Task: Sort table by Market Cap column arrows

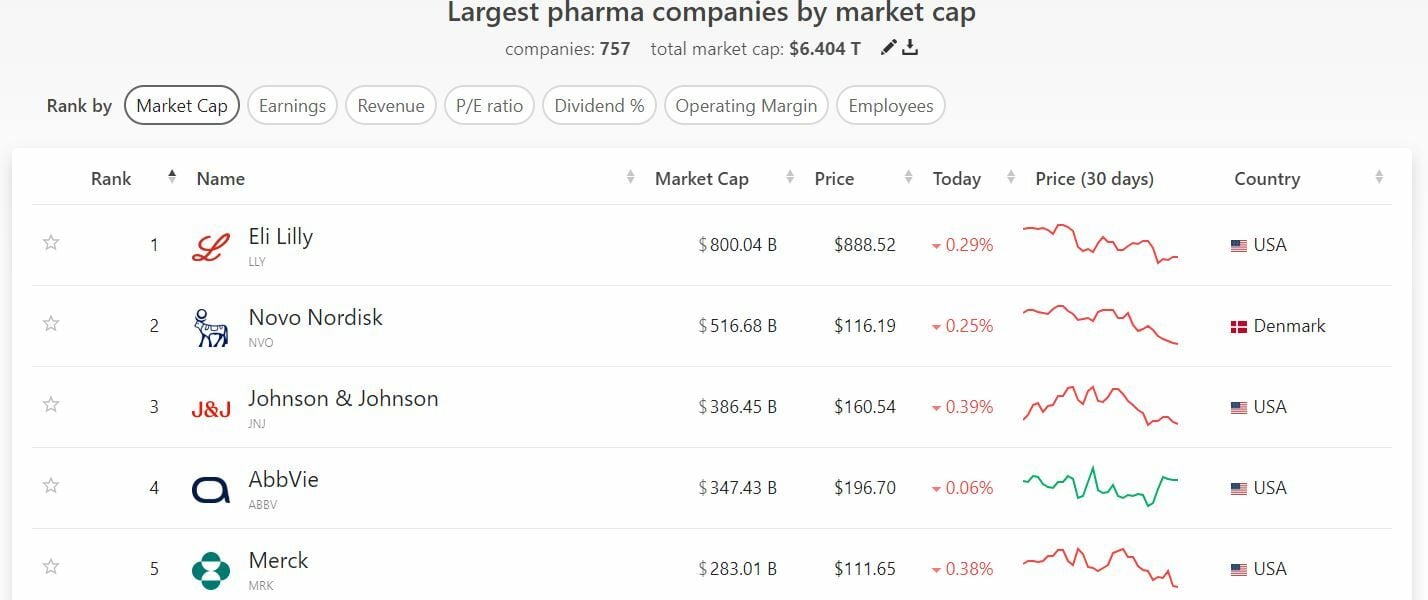Action: [x=790, y=178]
